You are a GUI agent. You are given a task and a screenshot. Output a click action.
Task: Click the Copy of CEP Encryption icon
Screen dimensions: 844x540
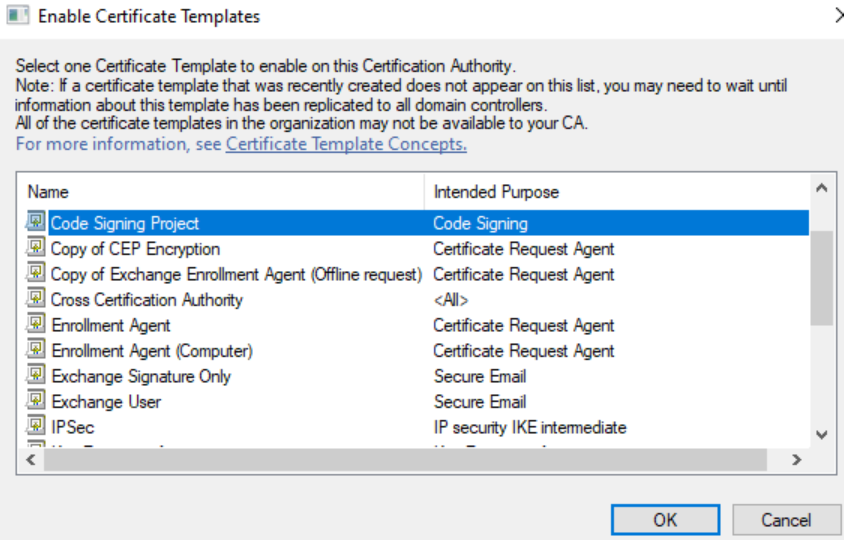(36, 249)
